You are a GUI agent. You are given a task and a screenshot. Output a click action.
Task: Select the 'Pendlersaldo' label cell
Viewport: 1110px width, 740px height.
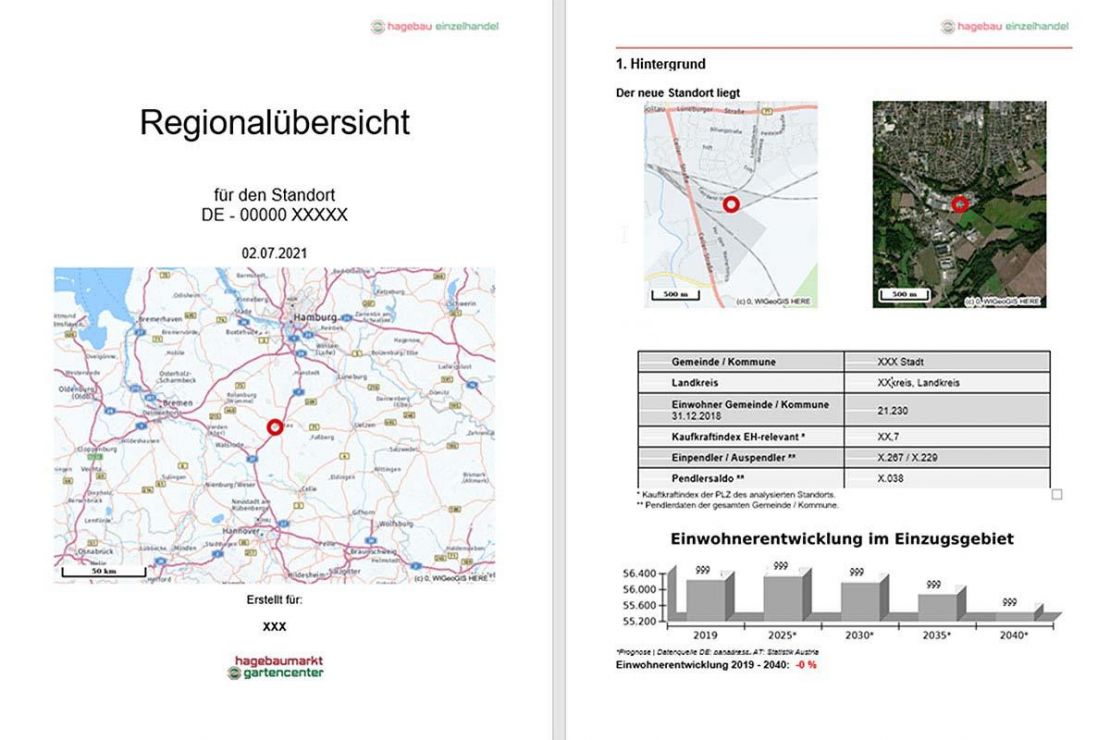pyautogui.click(x=741, y=478)
